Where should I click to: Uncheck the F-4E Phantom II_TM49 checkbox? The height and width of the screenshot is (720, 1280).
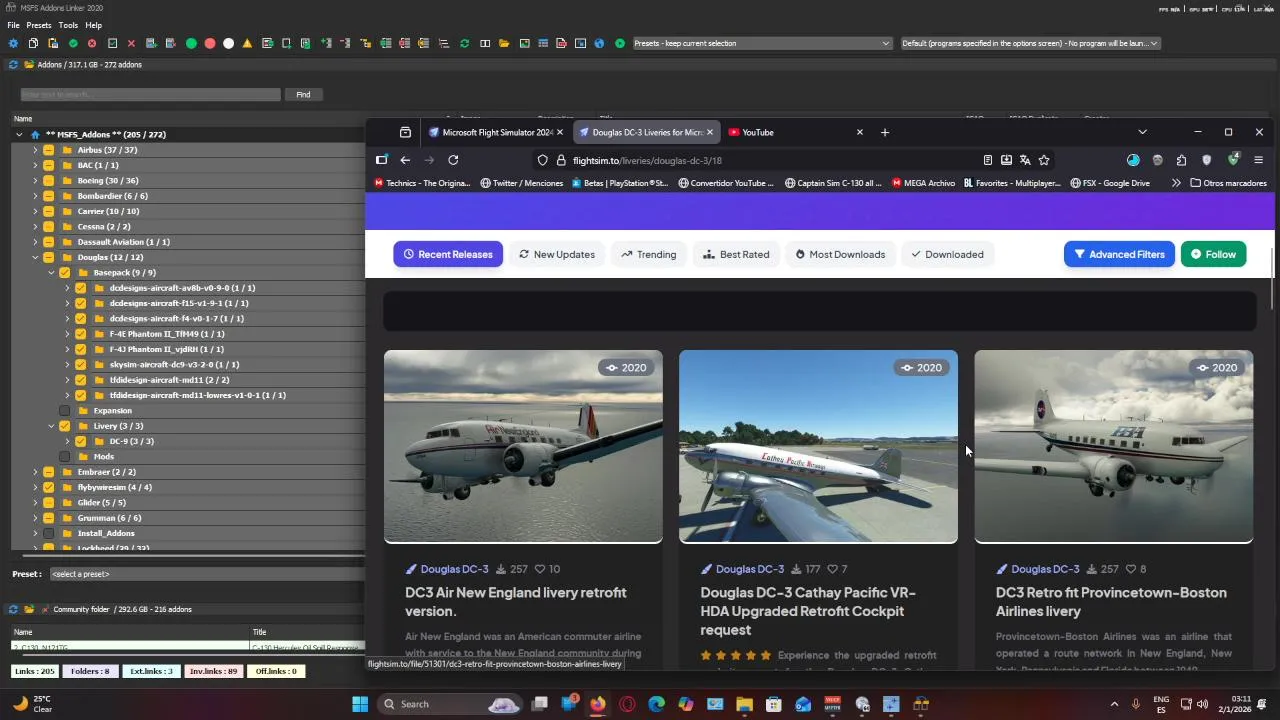(80, 334)
